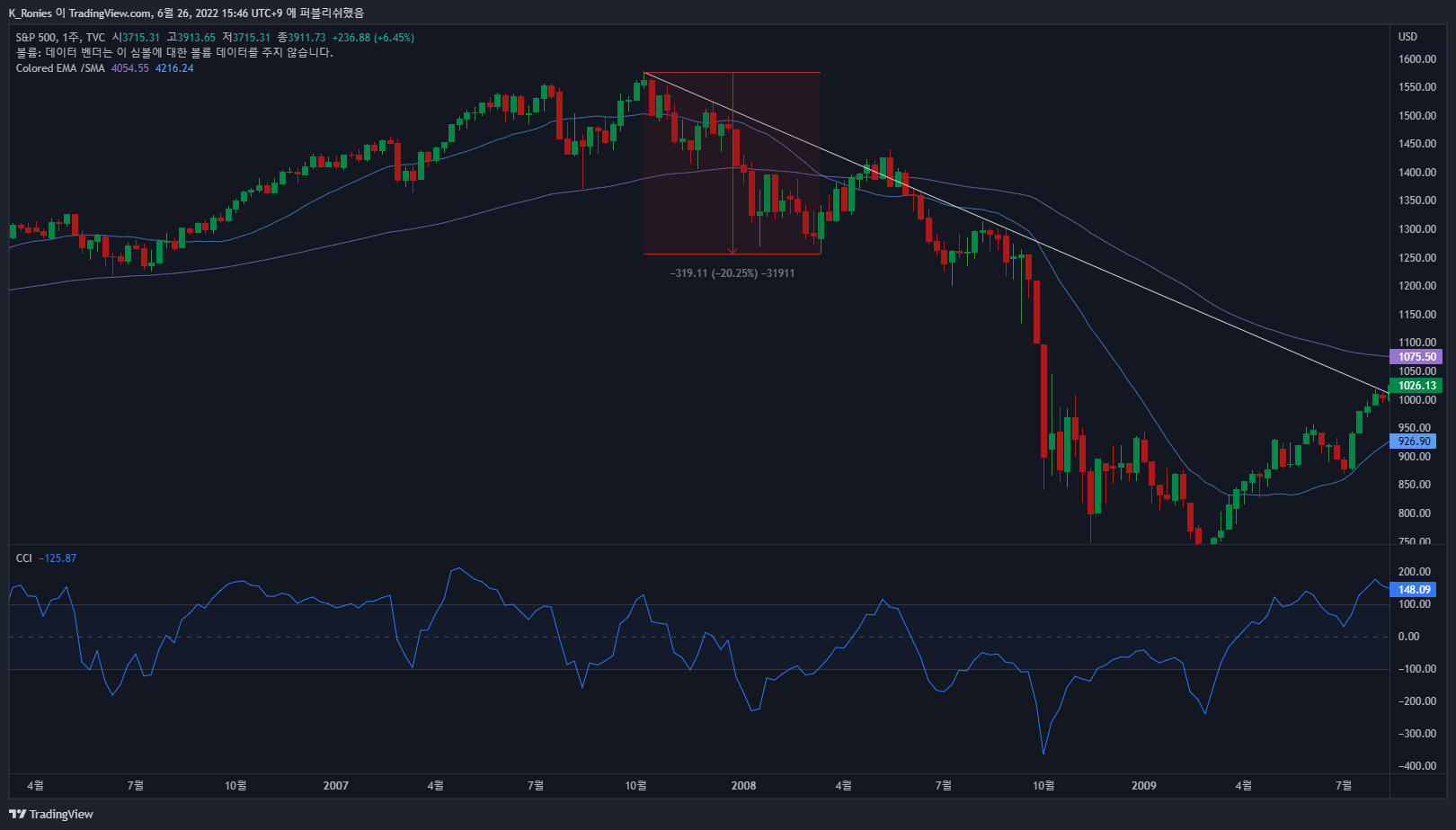Click the volume data notice text
The width and height of the screenshot is (1456, 830).
(174, 53)
